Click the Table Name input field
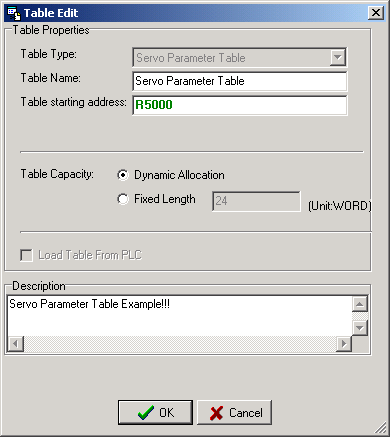The image size is (391, 438). [x=240, y=81]
